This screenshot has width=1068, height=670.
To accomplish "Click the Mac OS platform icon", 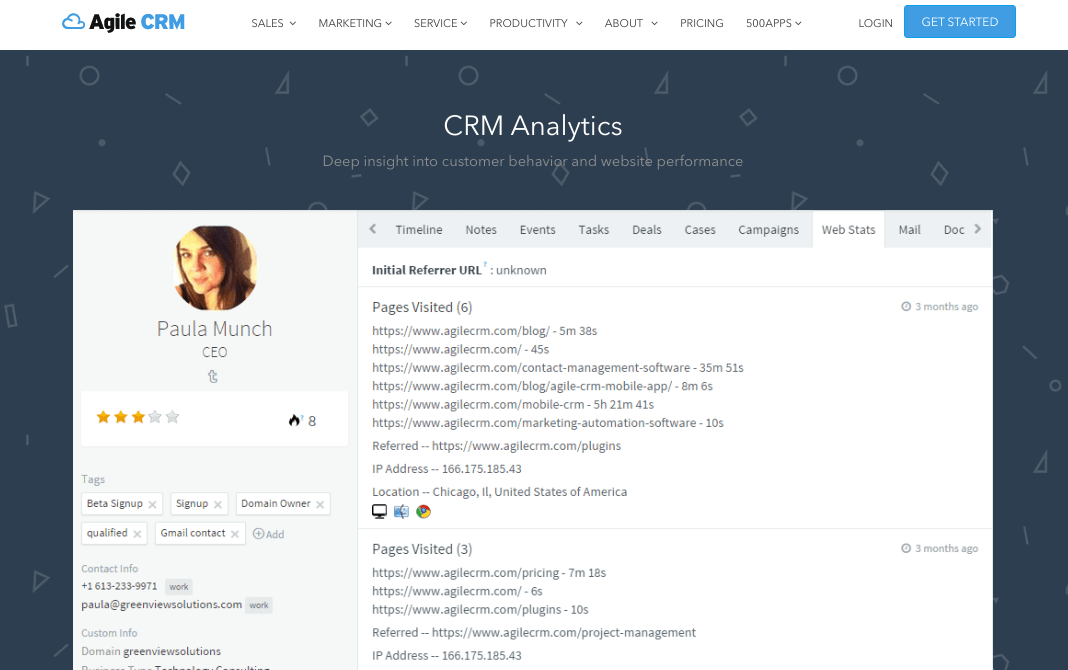I will 401,511.
